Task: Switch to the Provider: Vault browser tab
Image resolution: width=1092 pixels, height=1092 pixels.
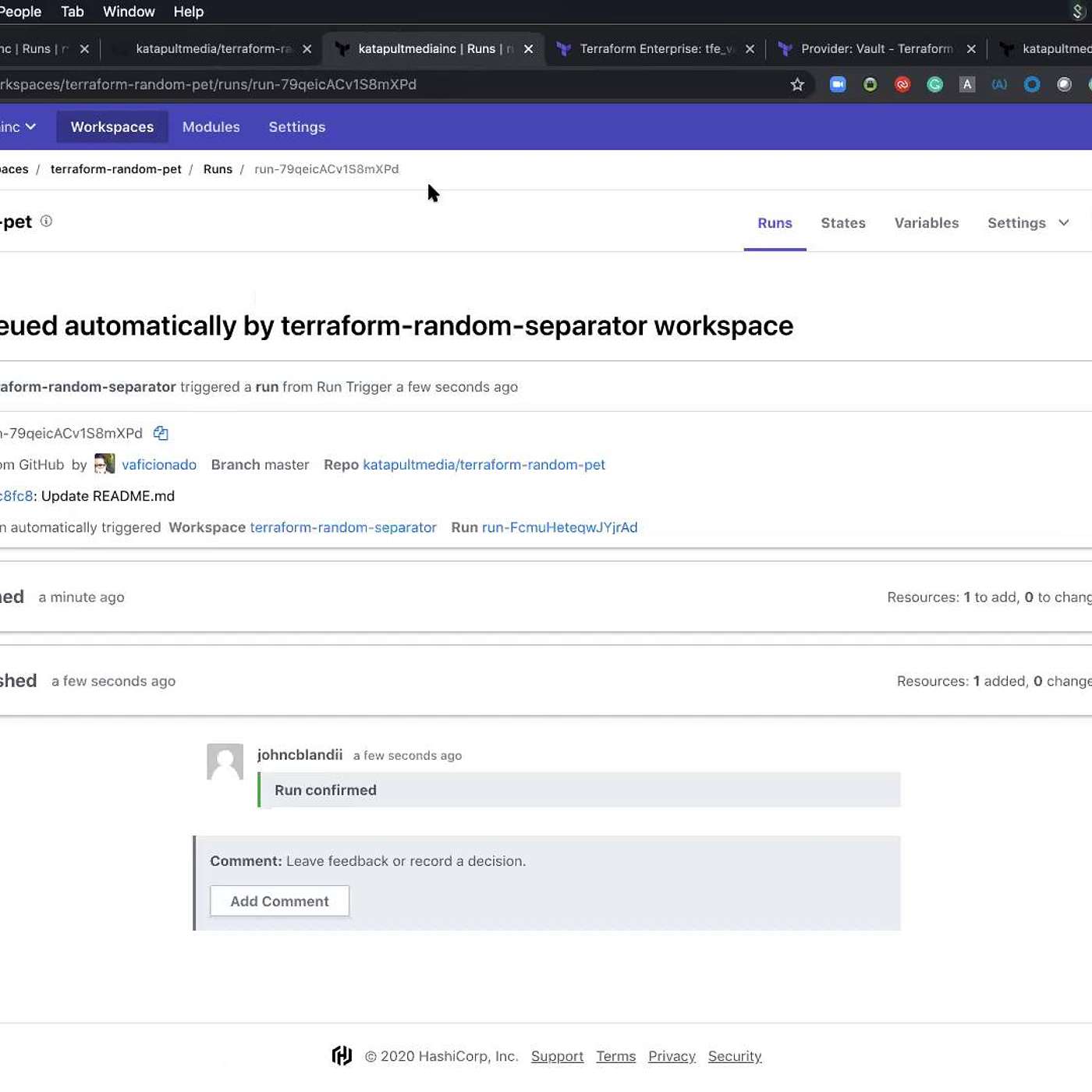Action: point(876,48)
